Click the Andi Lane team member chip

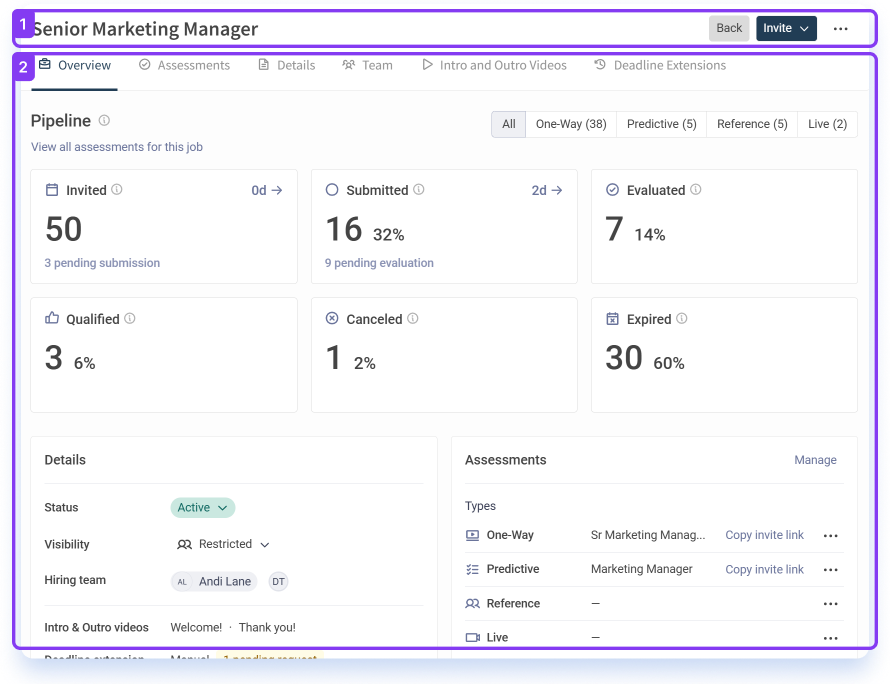click(x=214, y=581)
